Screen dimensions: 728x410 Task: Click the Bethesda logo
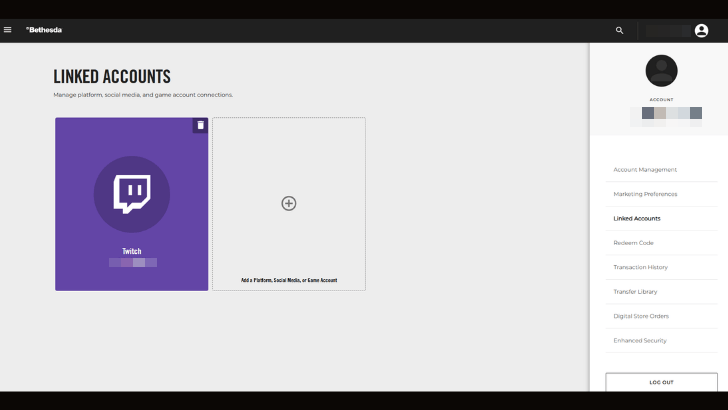[x=43, y=30]
